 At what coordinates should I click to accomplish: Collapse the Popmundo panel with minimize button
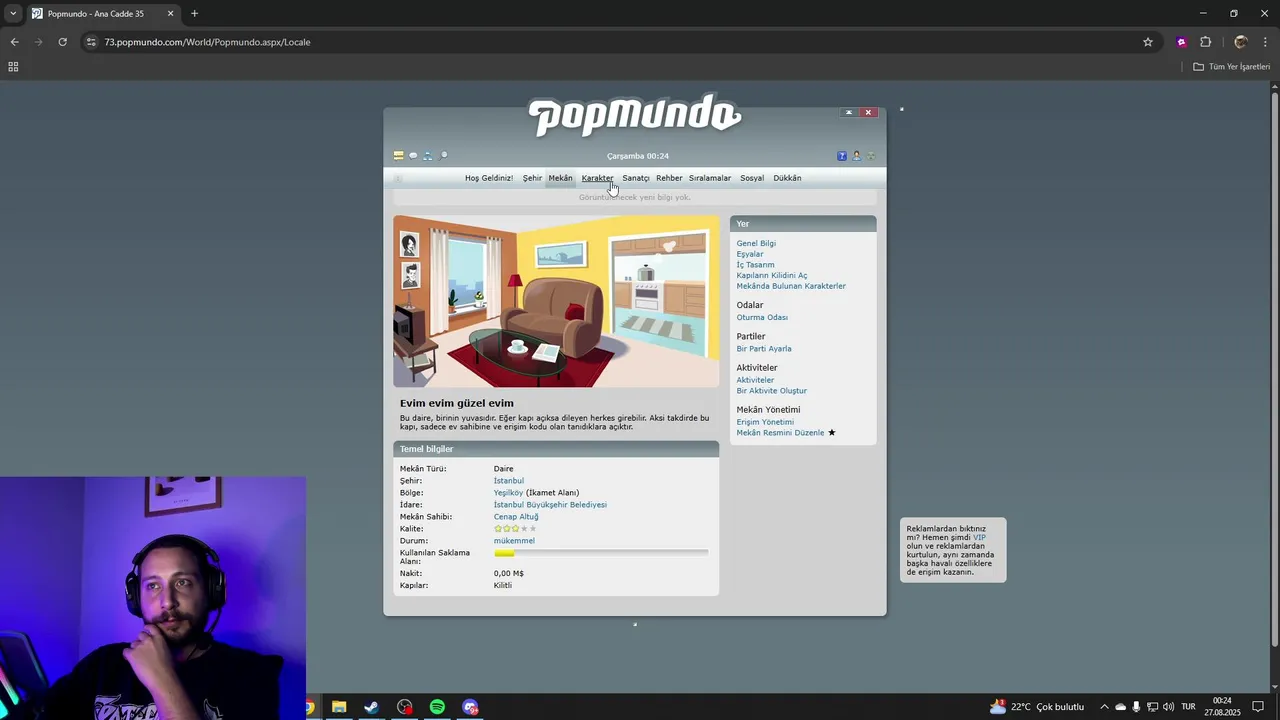[849, 112]
